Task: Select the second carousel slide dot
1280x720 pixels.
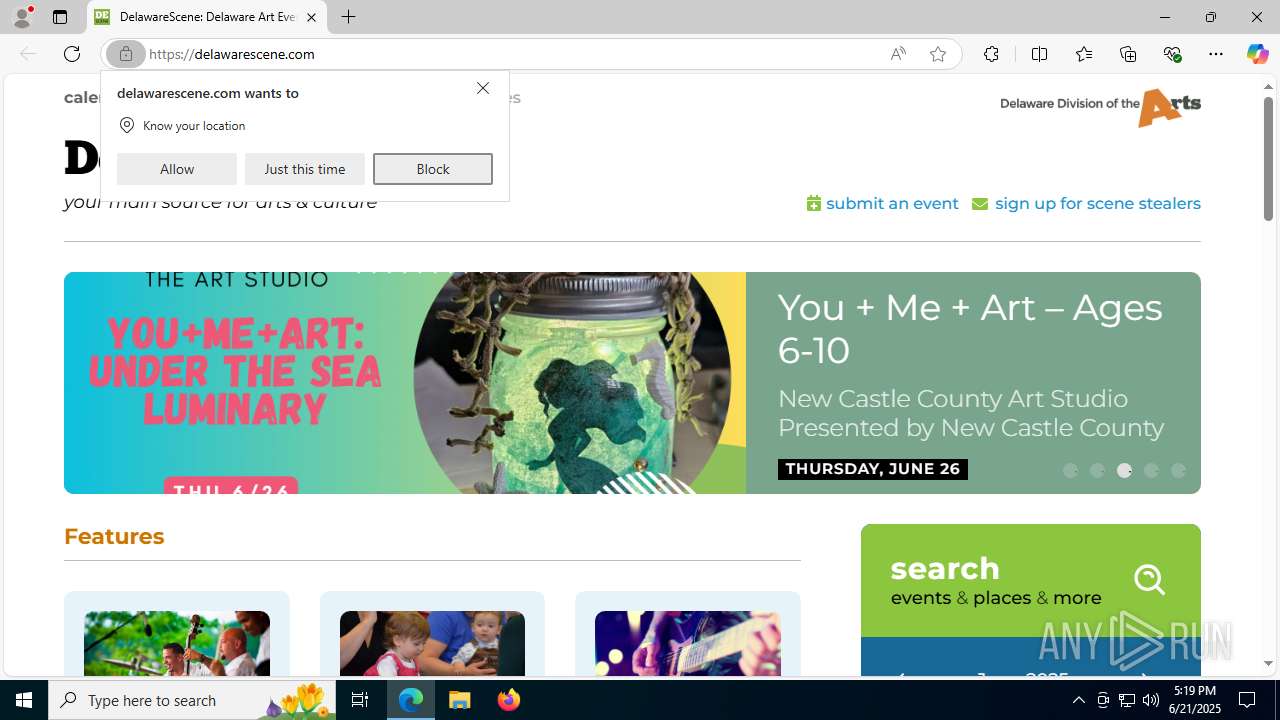Action: 1097,470
